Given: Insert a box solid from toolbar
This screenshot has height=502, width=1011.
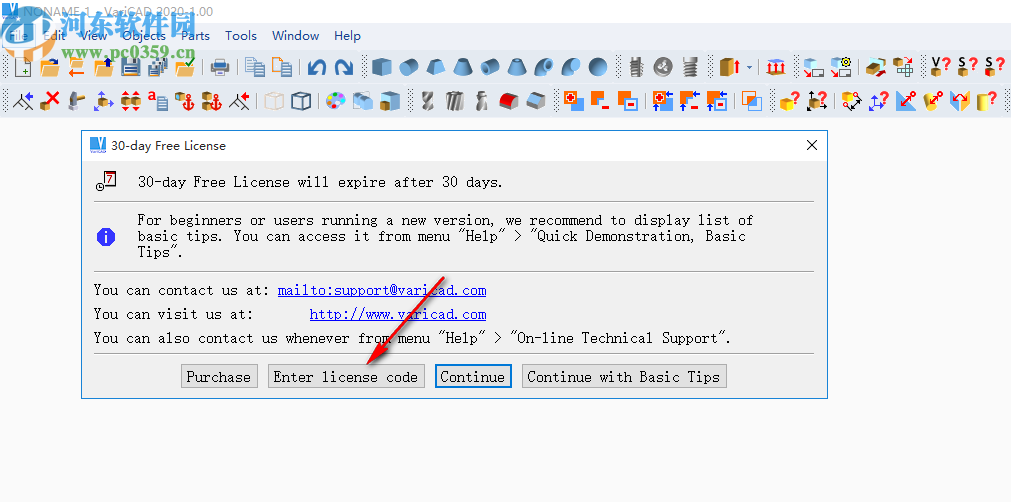Looking at the screenshot, I should [x=382, y=67].
